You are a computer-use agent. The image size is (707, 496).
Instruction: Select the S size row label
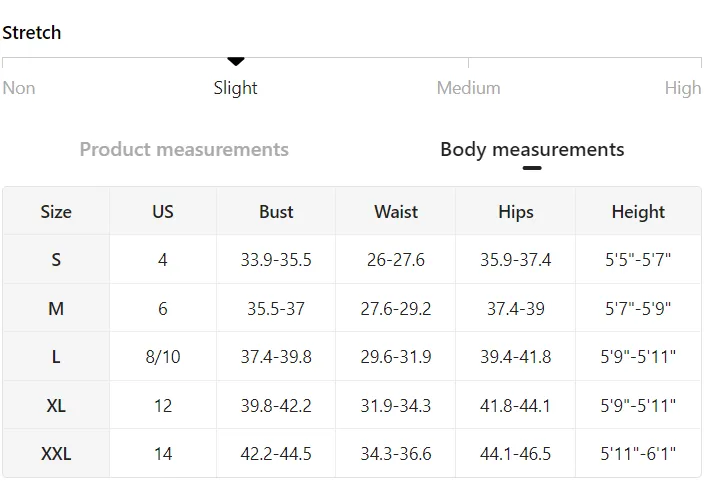click(56, 260)
